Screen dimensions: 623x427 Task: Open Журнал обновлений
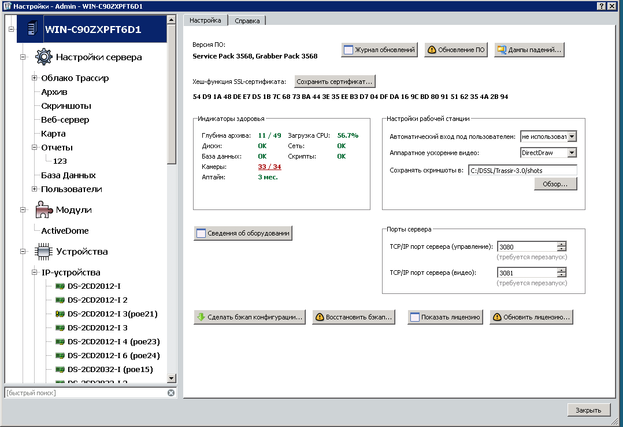[x=379, y=50]
